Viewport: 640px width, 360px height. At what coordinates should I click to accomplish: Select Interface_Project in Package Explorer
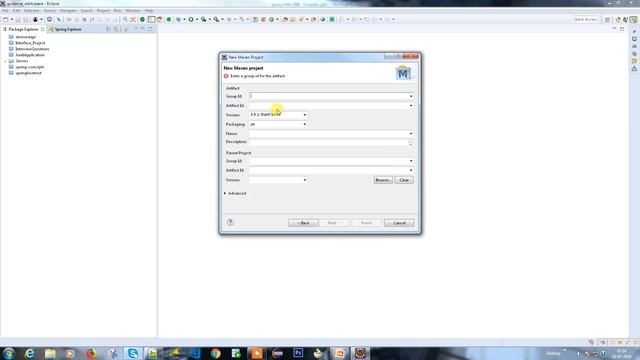pos(30,43)
